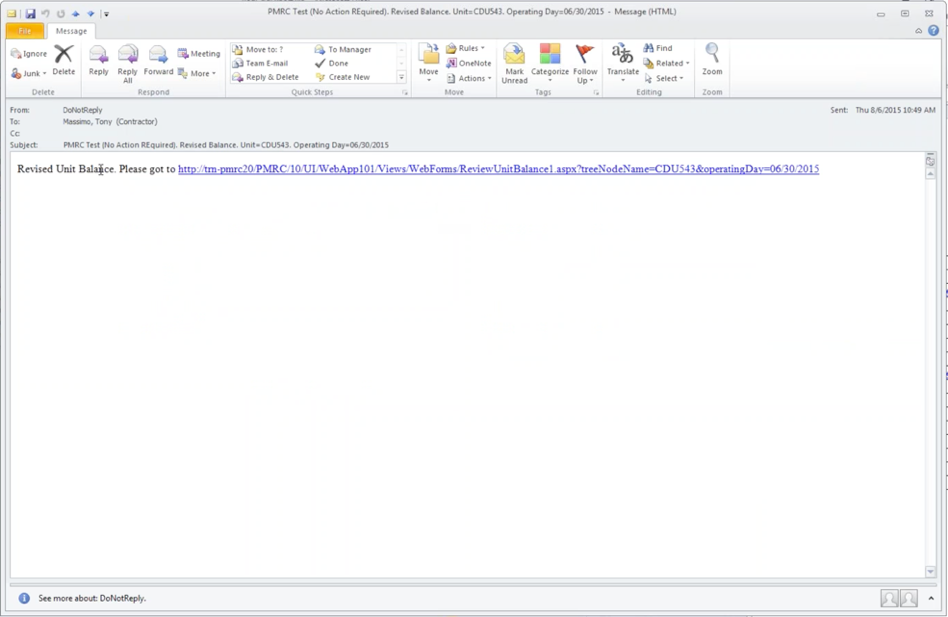The image size is (948, 617).
Task: Click the Reply icon in the ribbon
Action: point(98,60)
